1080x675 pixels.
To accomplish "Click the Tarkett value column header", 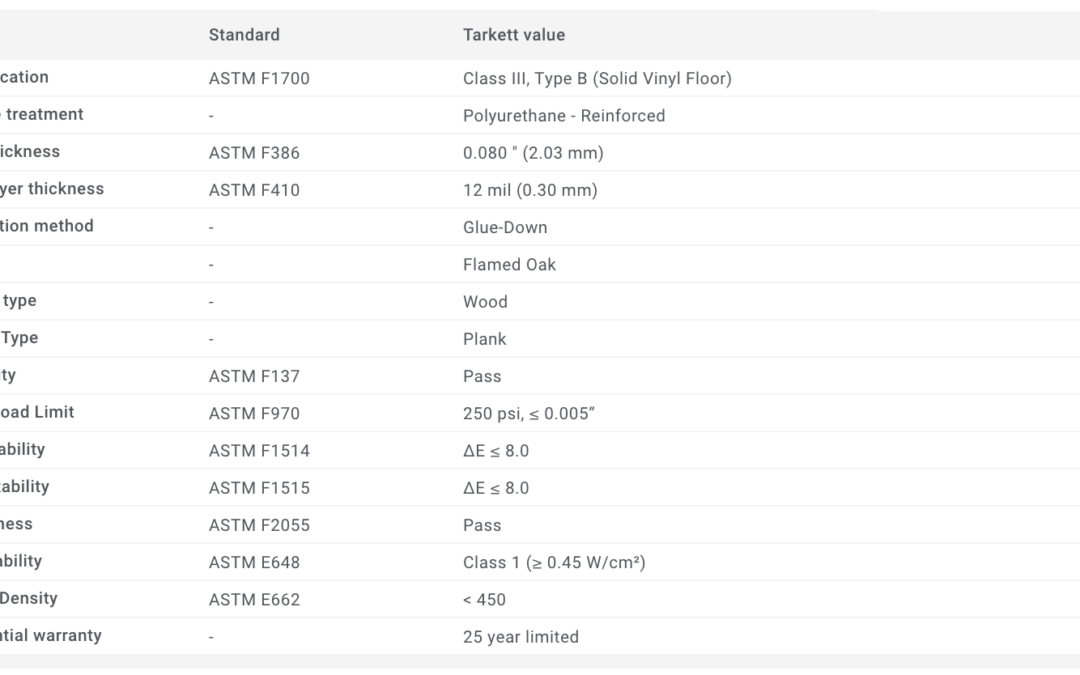I will (514, 35).
